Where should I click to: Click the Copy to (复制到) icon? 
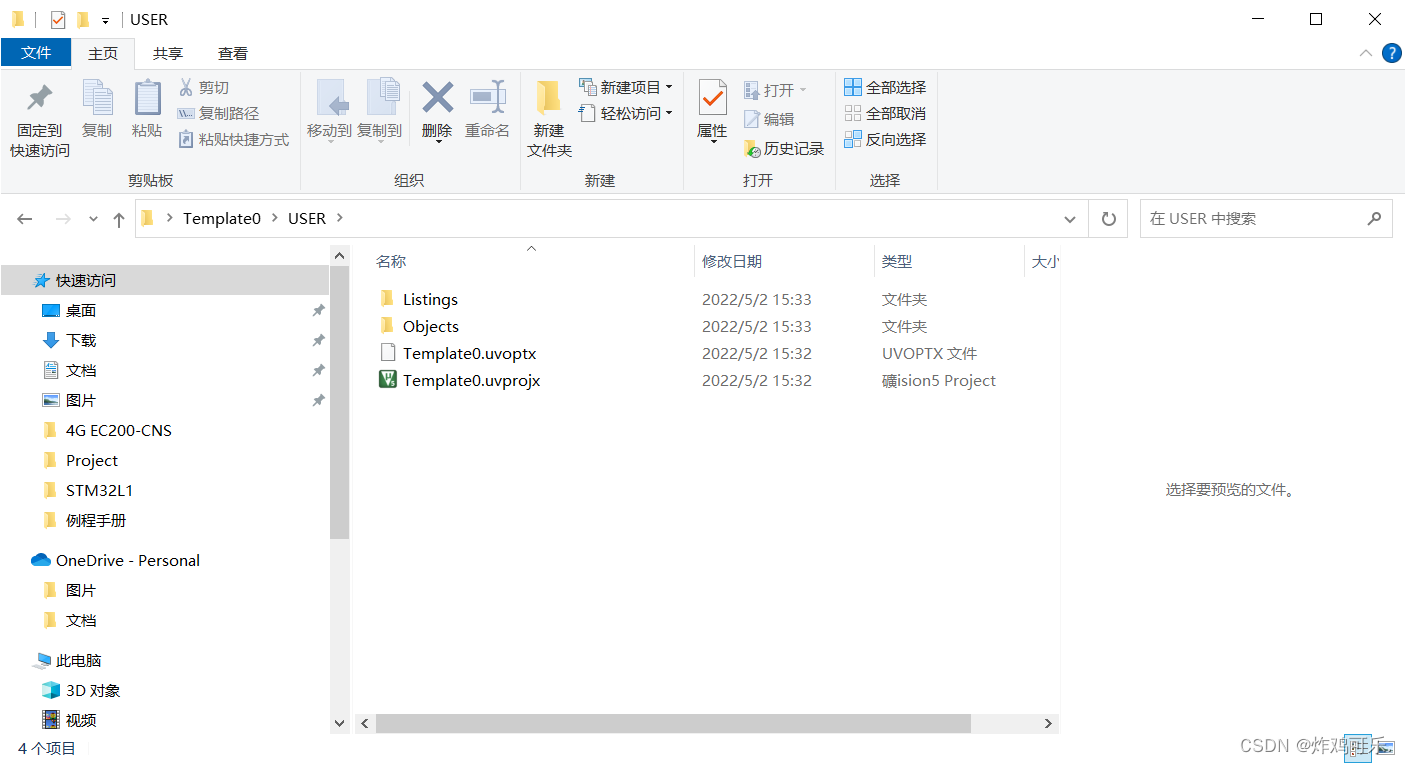tap(381, 98)
